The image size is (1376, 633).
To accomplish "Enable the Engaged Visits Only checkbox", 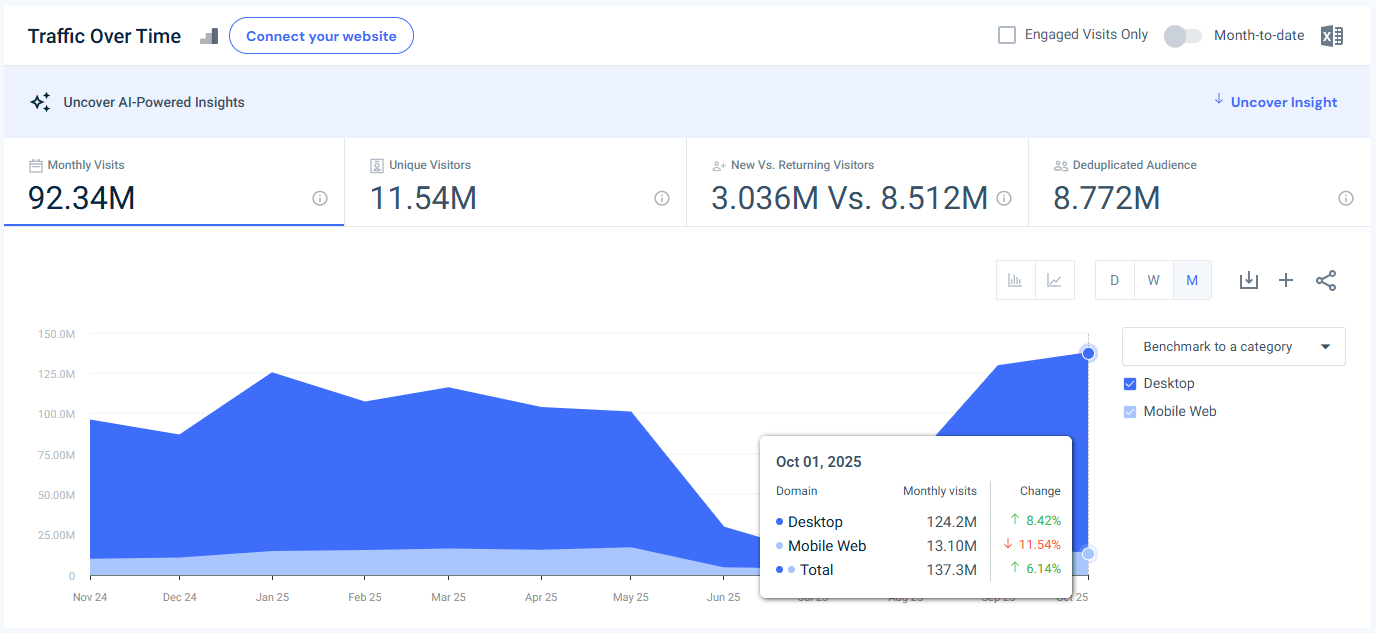I will 1006,34.
